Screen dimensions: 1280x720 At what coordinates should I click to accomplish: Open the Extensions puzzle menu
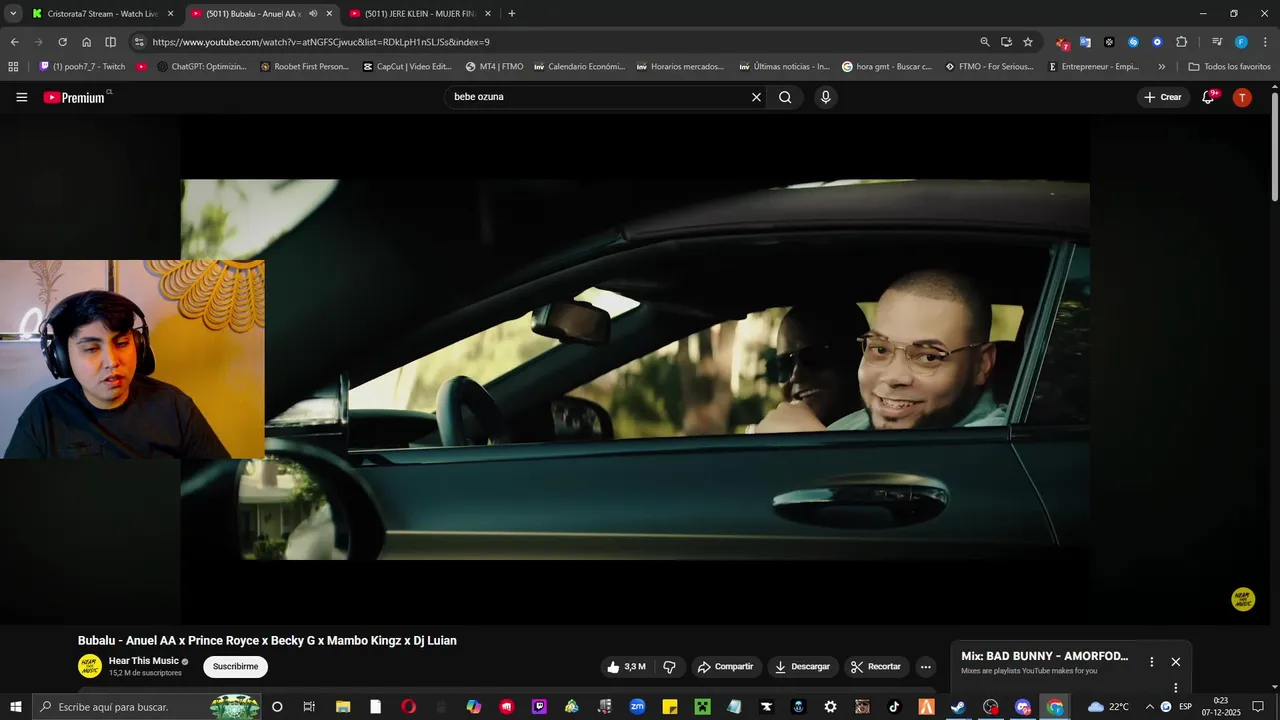pyautogui.click(x=1181, y=42)
